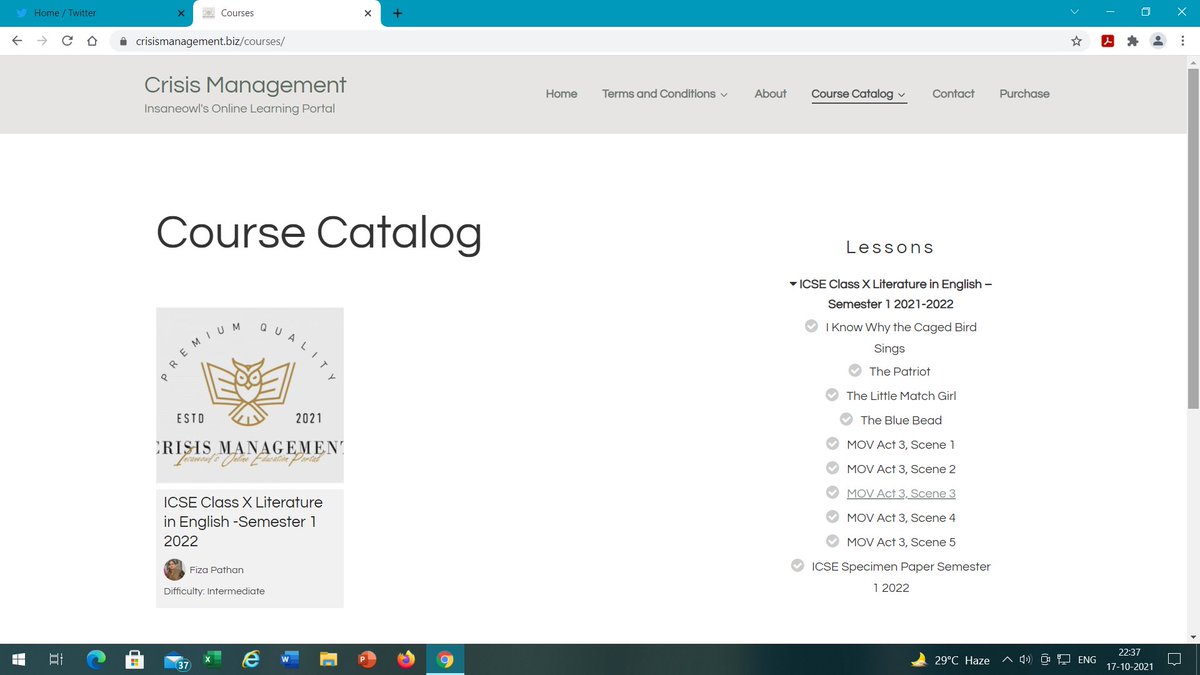1200x675 pixels.
Task: Collapse the ICSE Class X lessons triangle
Action: tap(793, 285)
